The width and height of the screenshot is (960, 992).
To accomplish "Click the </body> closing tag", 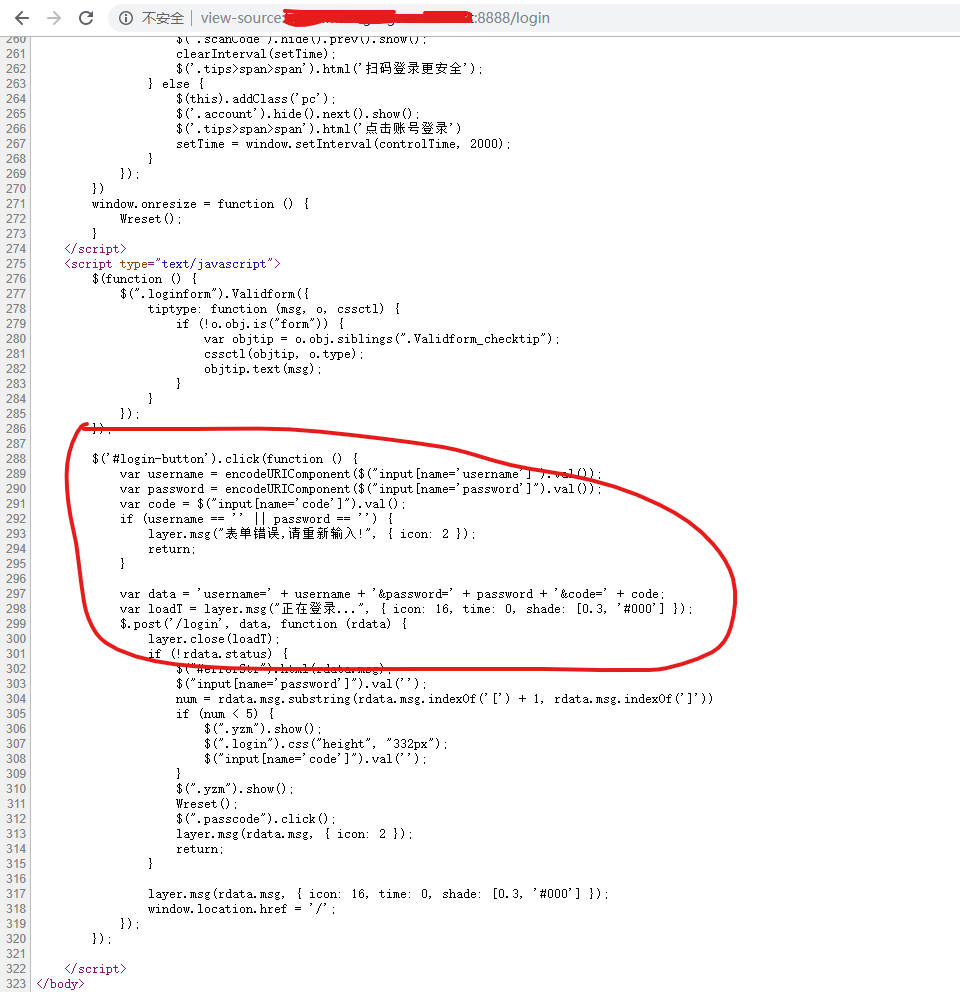I will [x=60, y=984].
